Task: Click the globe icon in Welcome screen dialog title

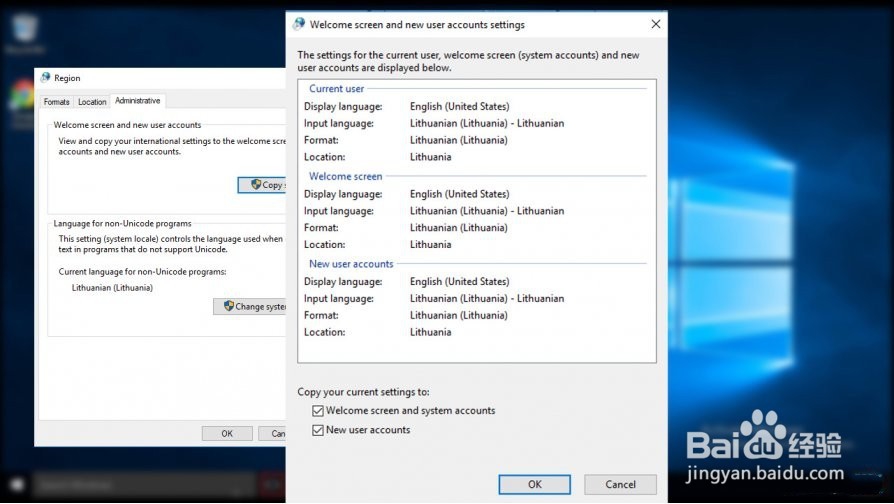Action: click(x=299, y=24)
